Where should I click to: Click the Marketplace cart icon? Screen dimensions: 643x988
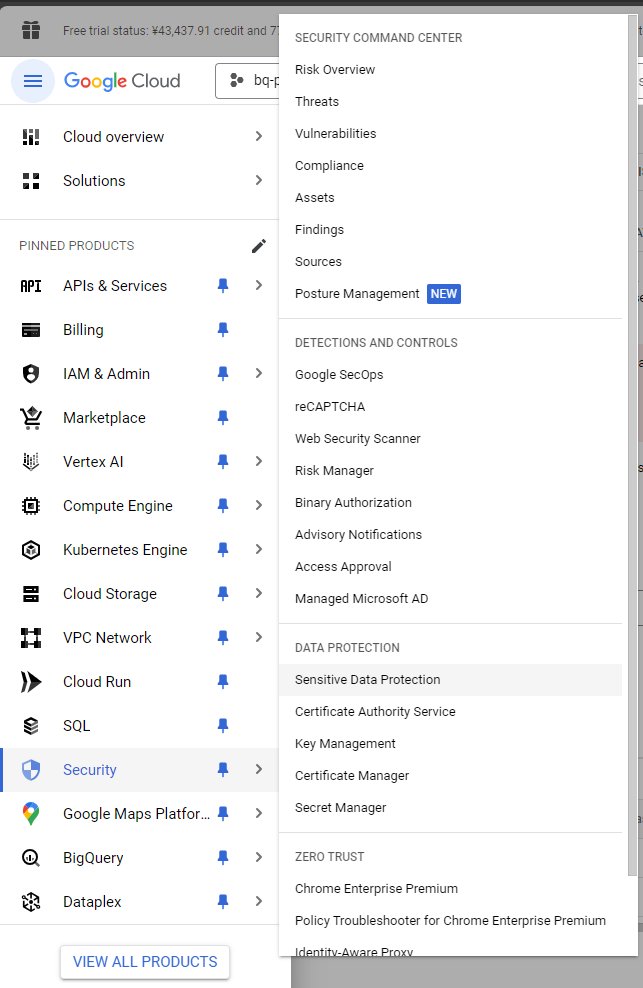[31, 418]
